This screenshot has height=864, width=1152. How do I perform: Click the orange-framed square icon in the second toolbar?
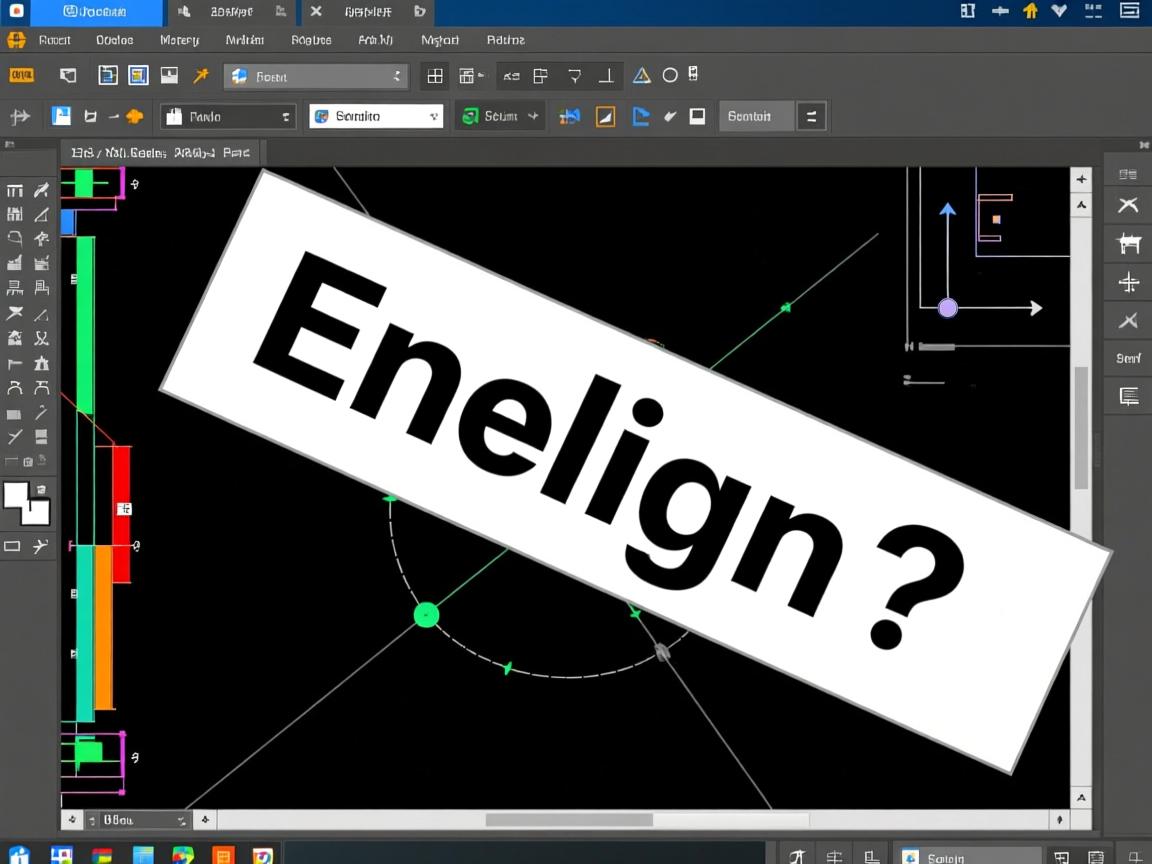coord(605,117)
